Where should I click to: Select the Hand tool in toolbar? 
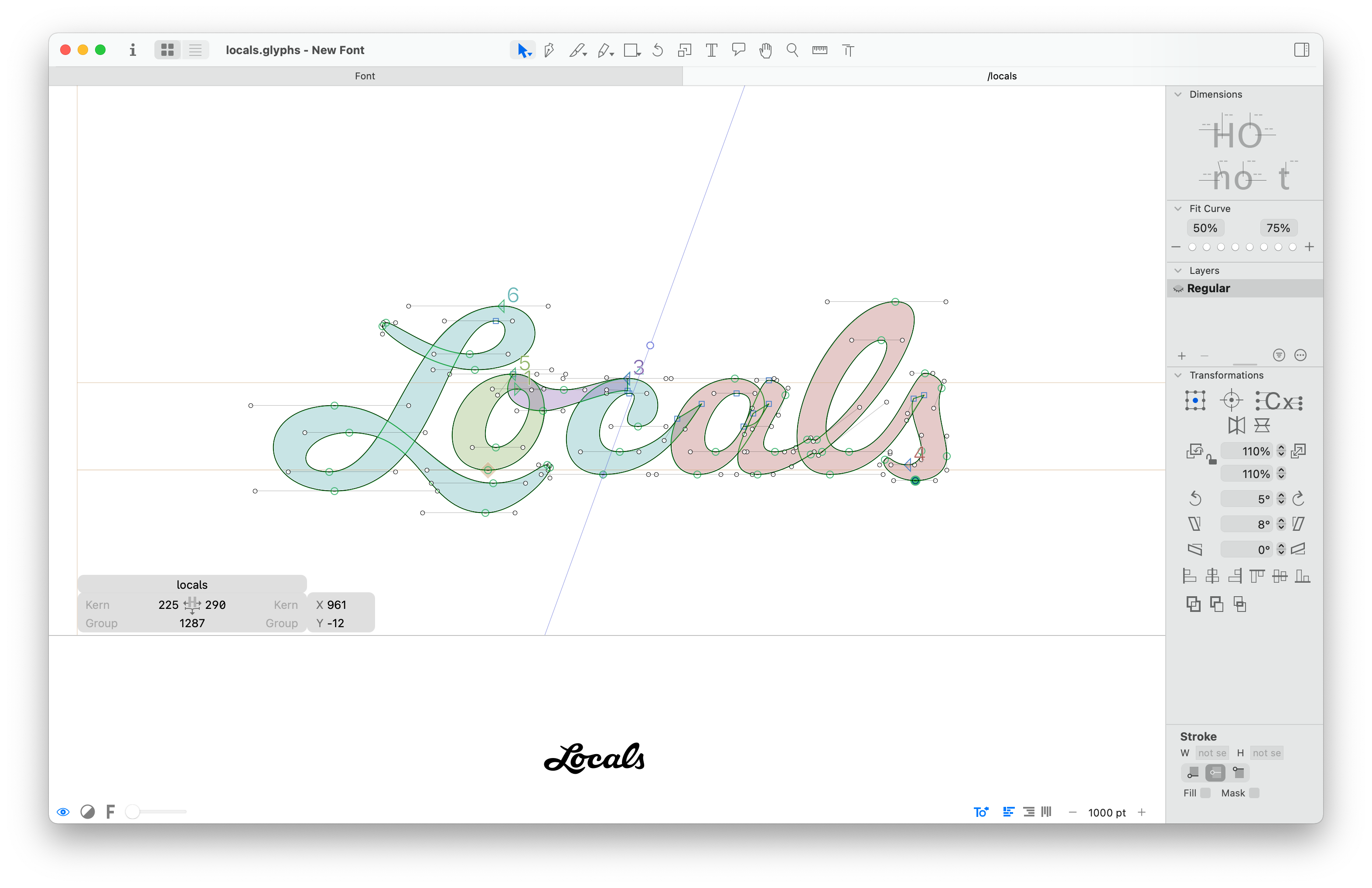click(x=765, y=50)
